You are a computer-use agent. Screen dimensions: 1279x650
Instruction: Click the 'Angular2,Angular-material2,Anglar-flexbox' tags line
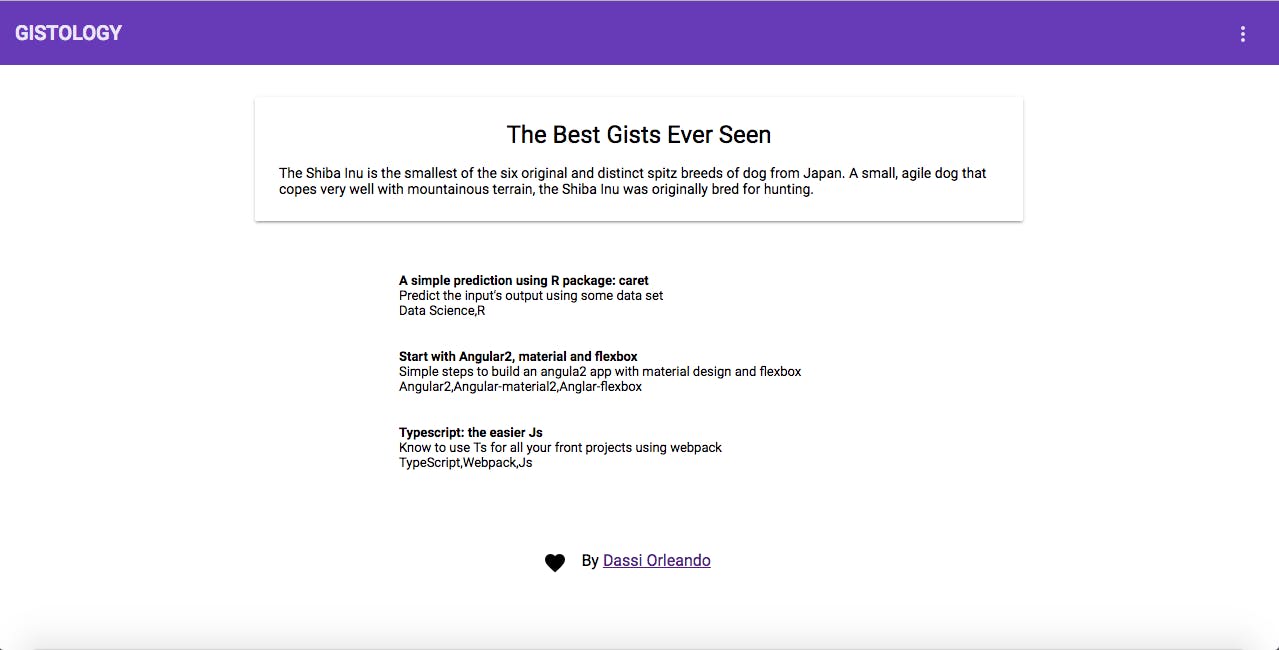tap(520, 387)
